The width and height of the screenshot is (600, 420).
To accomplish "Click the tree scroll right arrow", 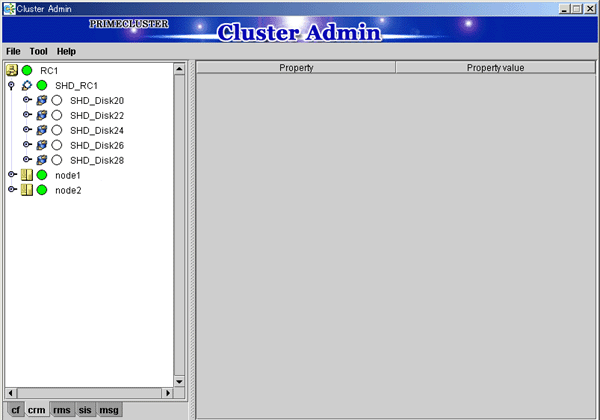I will (x=168, y=393).
